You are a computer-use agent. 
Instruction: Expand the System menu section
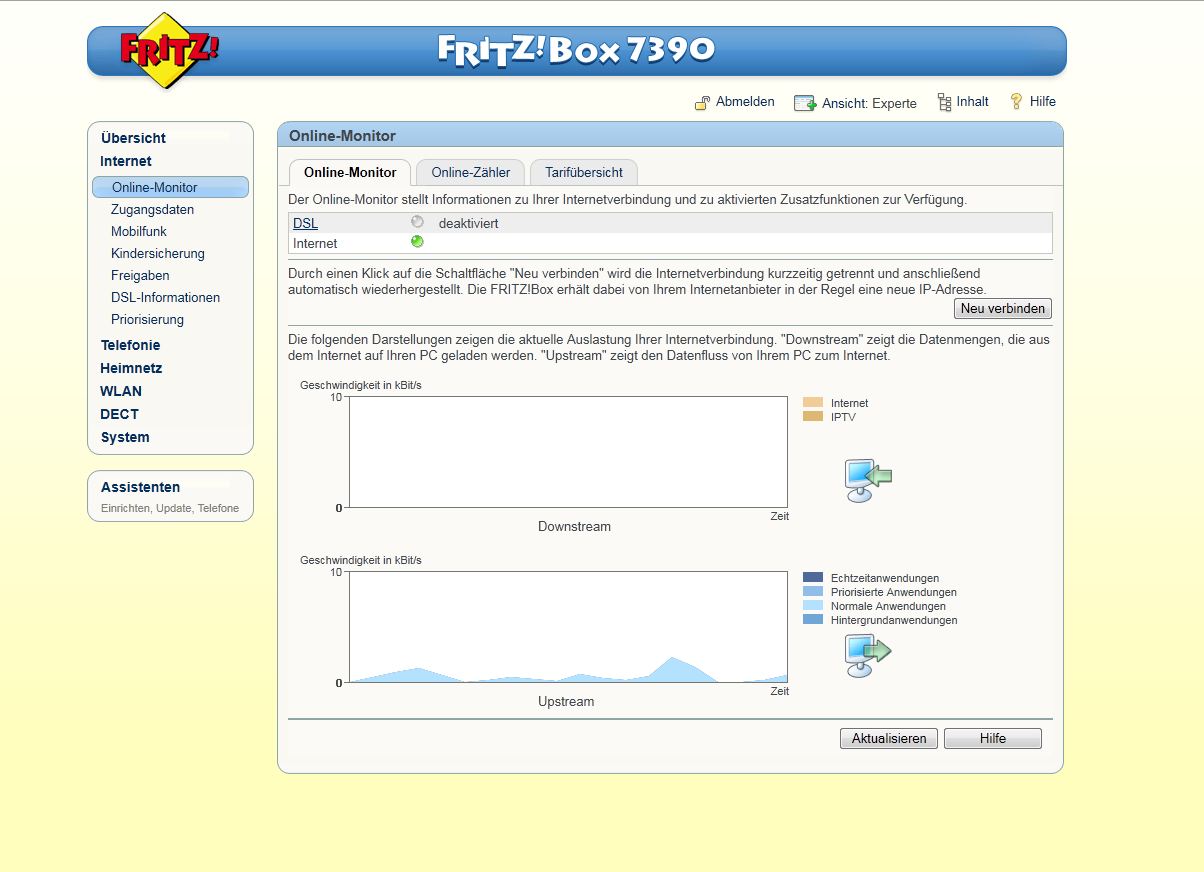pos(125,437)
